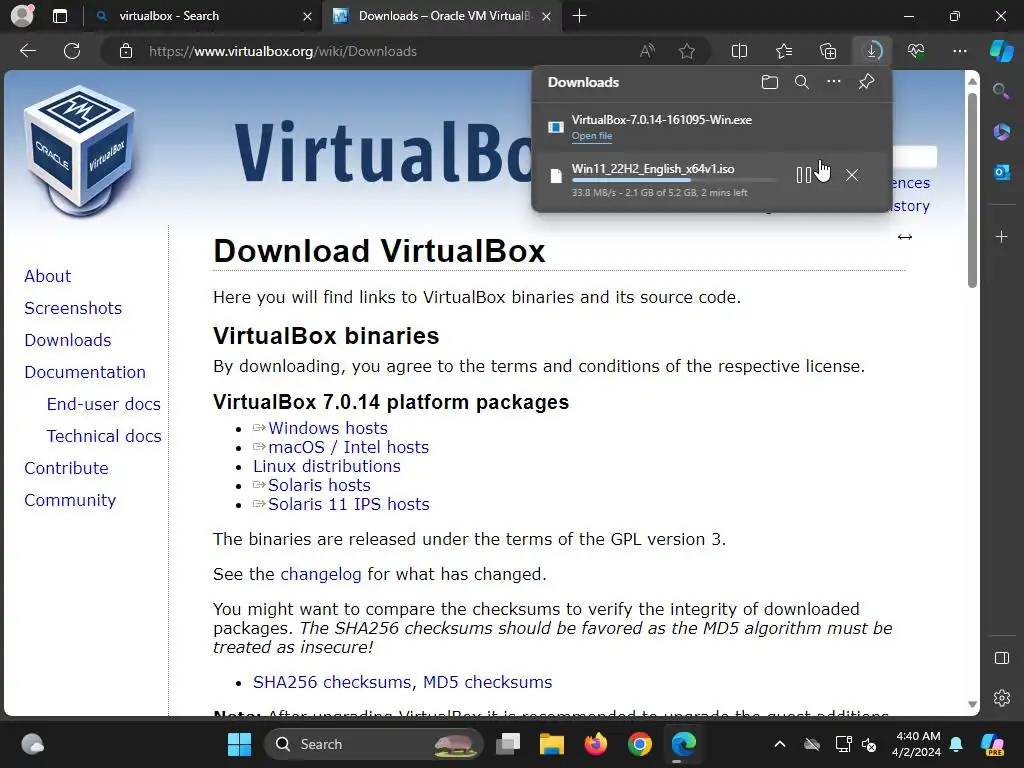
Task: Open Outlook in the sidebar
Action: [1001, 172]
